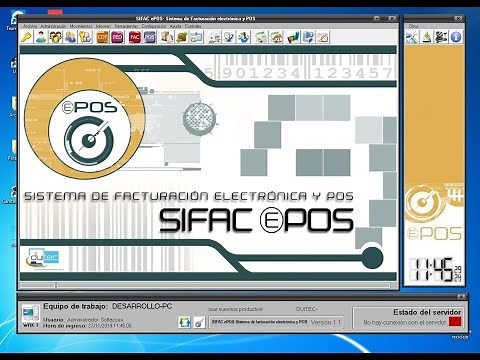Open the magenta PED toolbar button
480x360 pixels.
pos(117,37)
